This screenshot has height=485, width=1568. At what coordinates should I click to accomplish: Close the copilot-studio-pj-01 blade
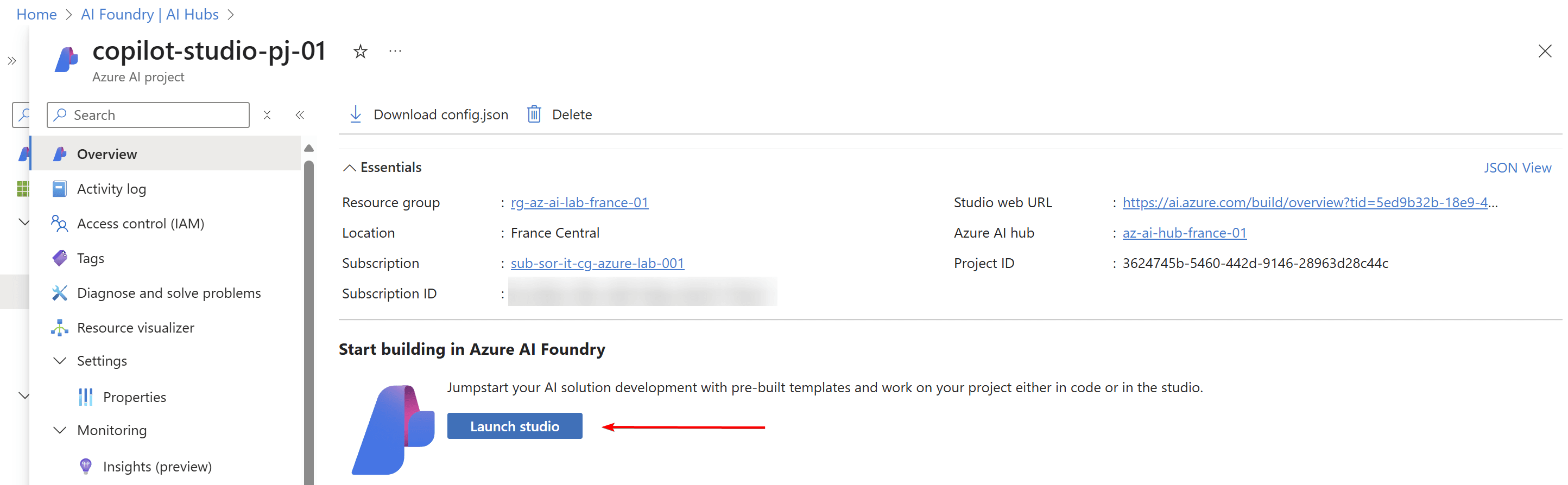1544,51
